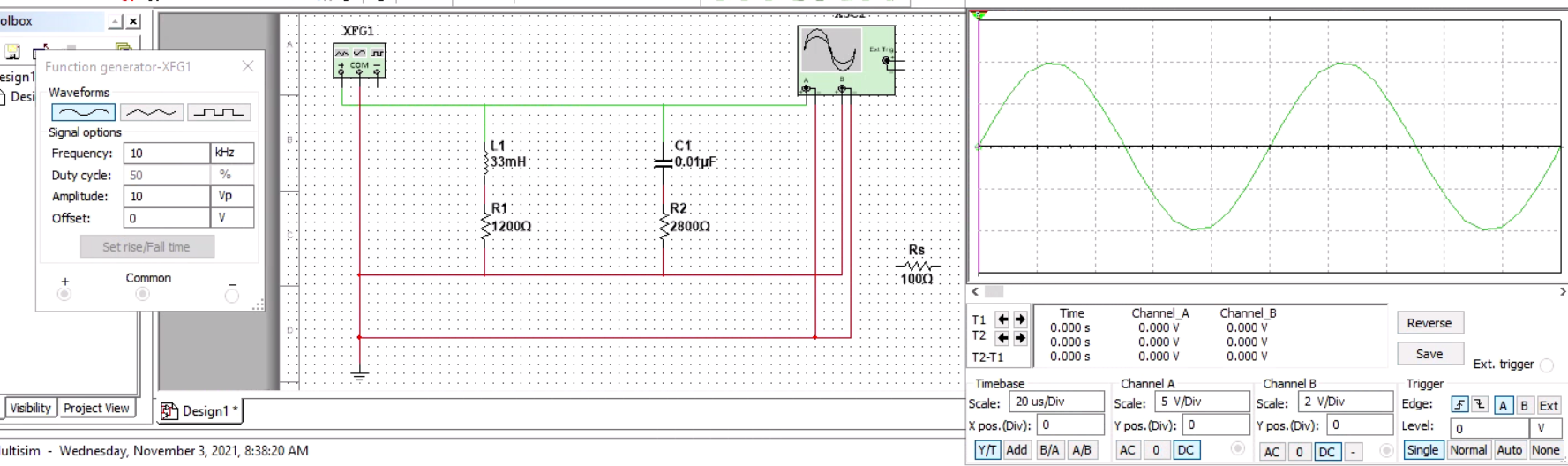Set Channel B coupling to AC
This screenshot has width=1568, height=466.
1272,452
